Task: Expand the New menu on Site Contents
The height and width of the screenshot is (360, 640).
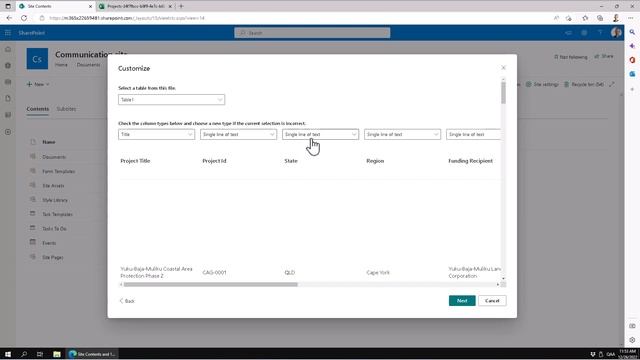Action: click(38, 84)
